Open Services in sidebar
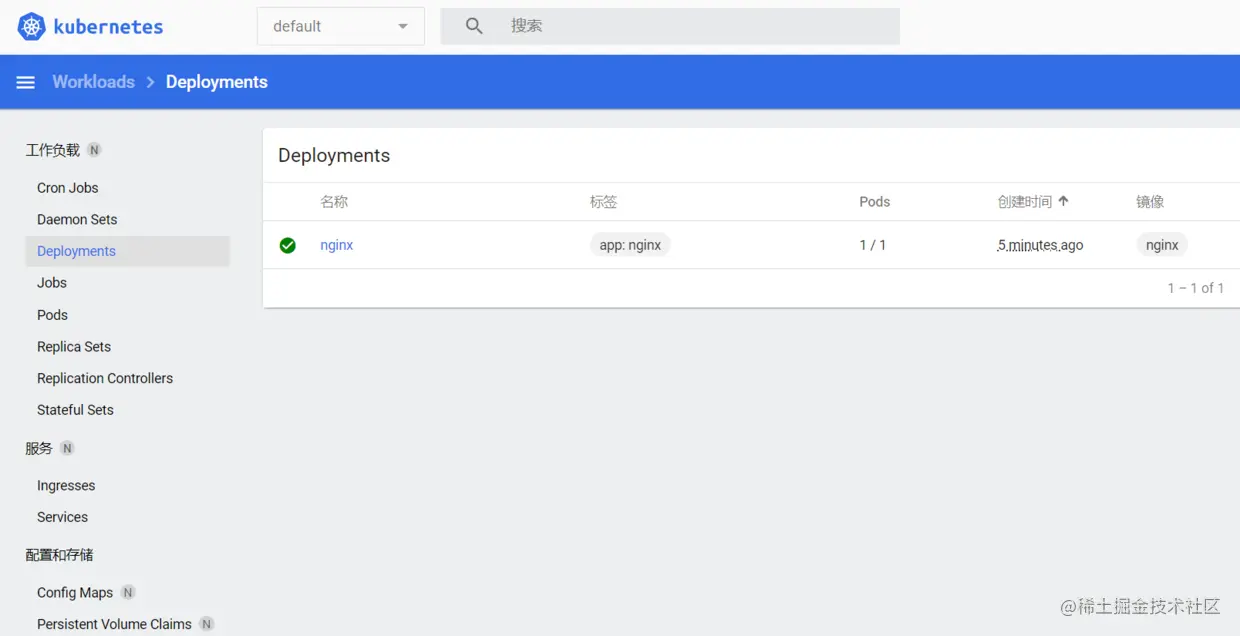This screenshot has height=636, width=1240. [x=62, y=517]
